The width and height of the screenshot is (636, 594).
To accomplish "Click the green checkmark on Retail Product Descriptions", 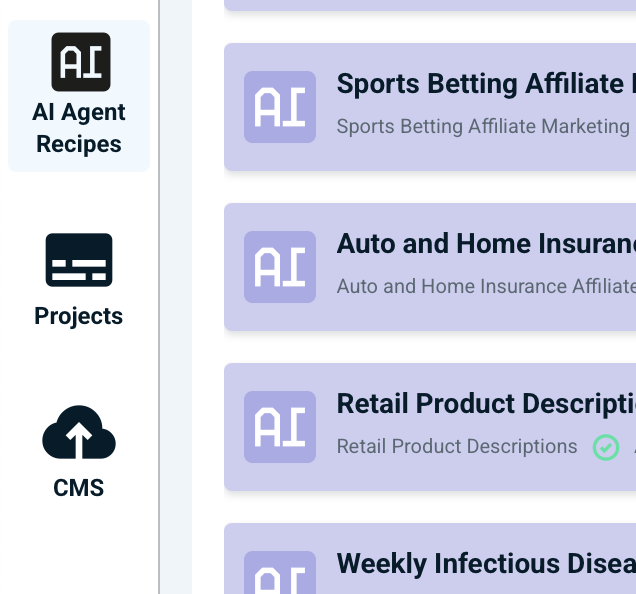I will pyautogui.click(x=606, y=447).
